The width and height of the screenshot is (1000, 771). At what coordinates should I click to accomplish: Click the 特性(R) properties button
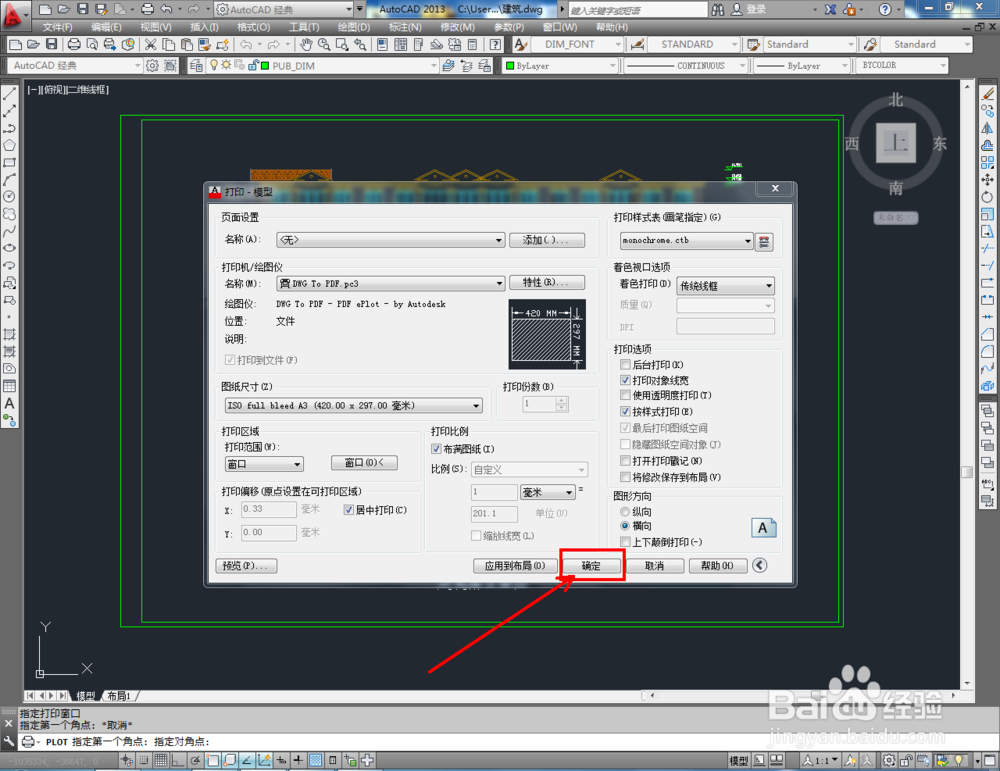coord(547,283)
